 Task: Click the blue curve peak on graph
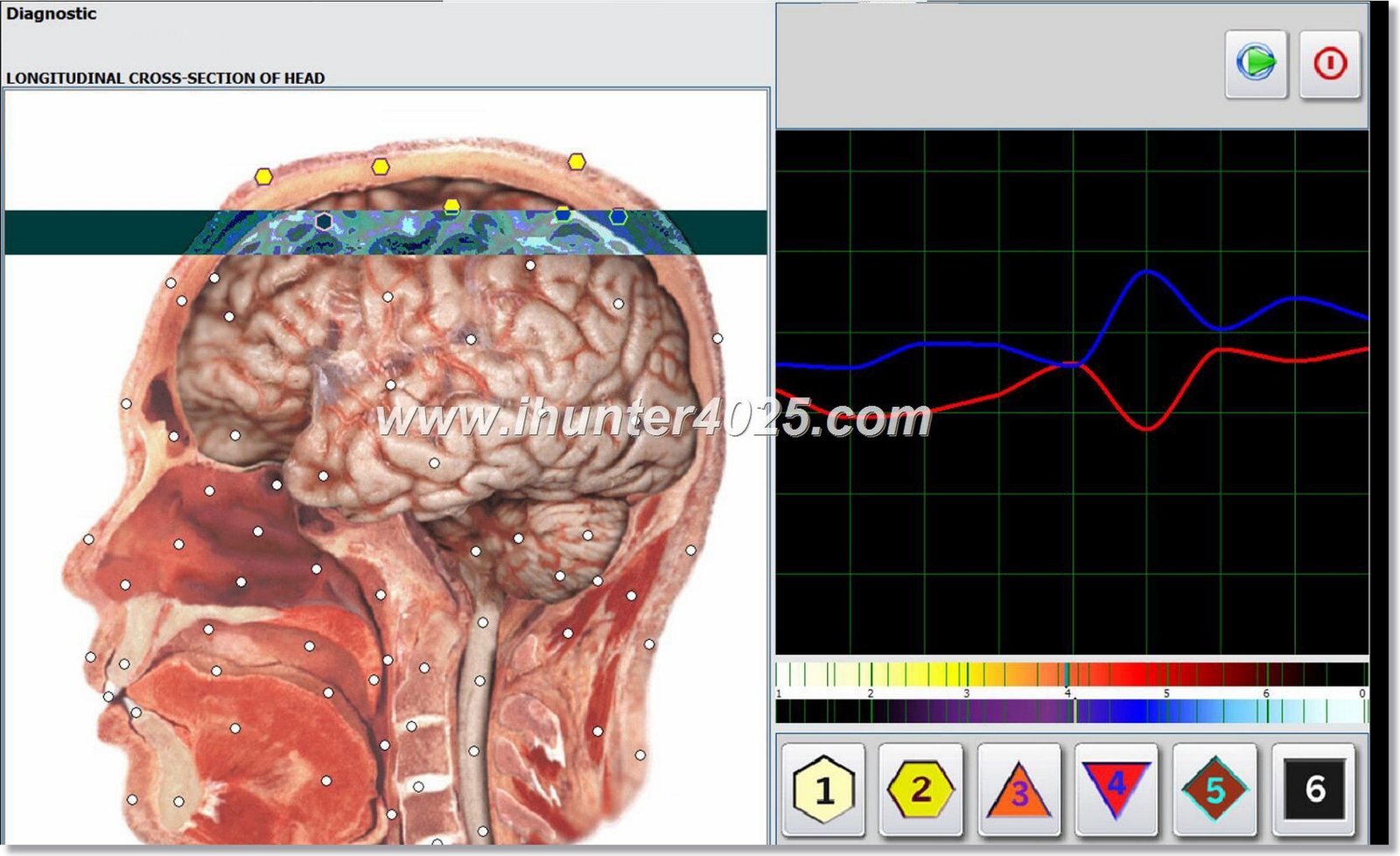point(1146,272)
